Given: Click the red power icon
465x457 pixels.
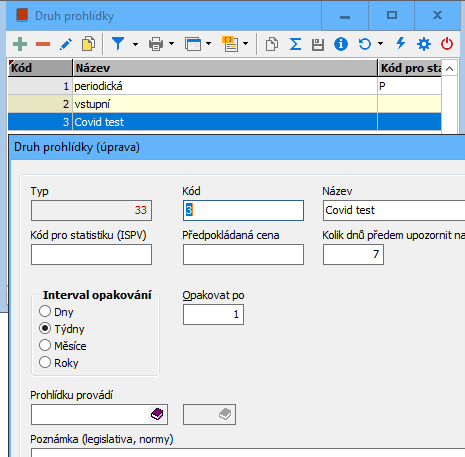Looking at the screenshot, I should point(447,44).
